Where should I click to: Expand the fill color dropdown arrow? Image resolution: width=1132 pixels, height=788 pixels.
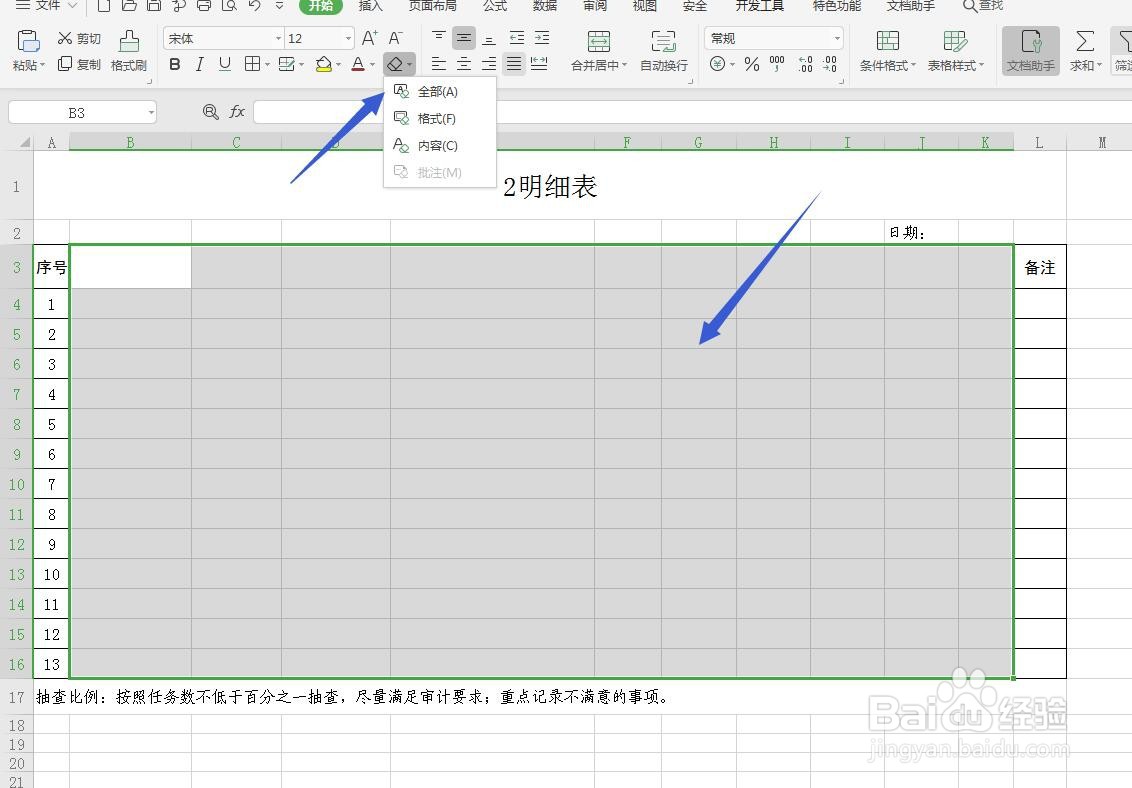point(336,64)
